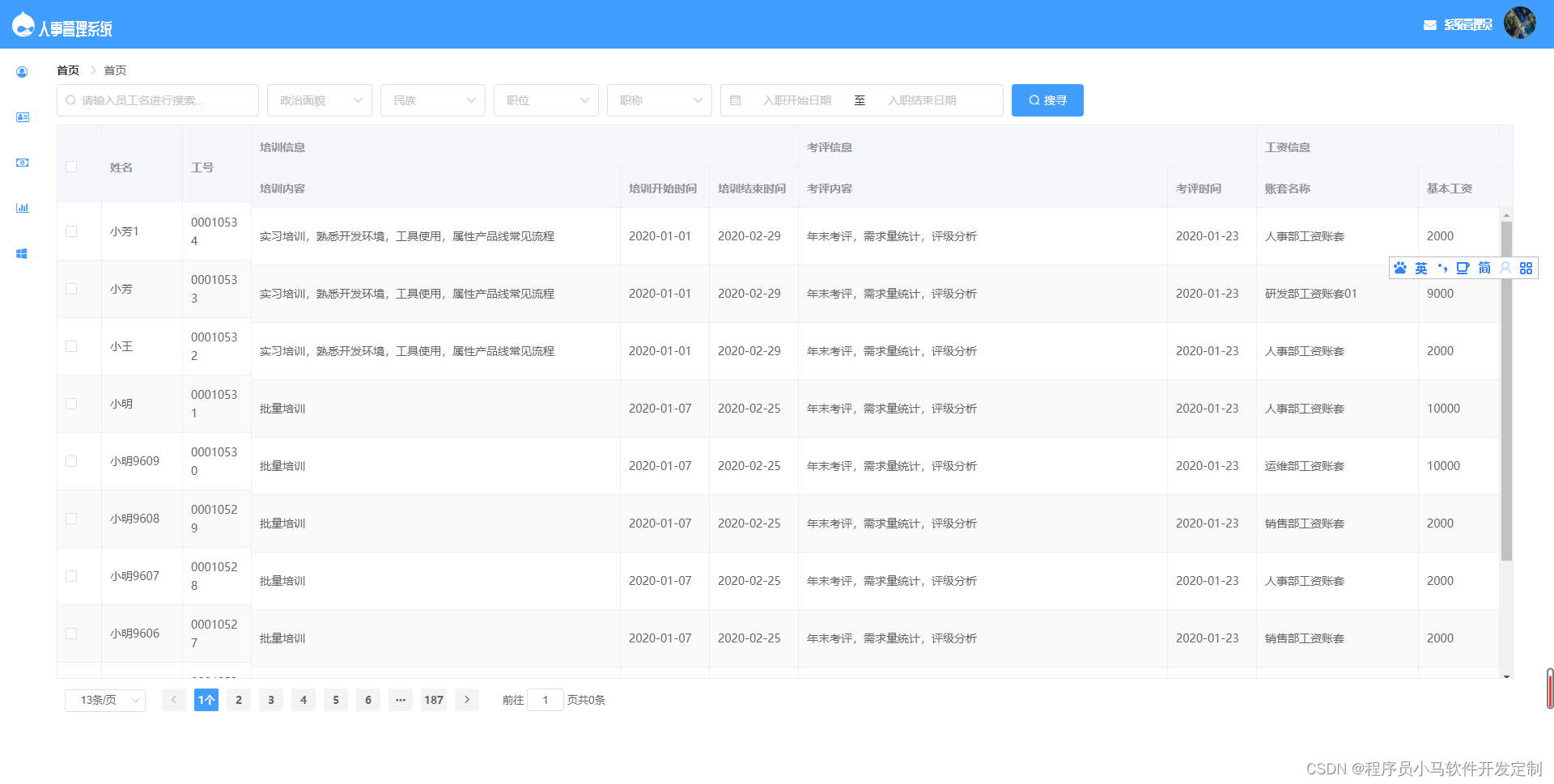Click the 考评时间 column header
Screen dimensions: 1554x784
coord(1199,189)
